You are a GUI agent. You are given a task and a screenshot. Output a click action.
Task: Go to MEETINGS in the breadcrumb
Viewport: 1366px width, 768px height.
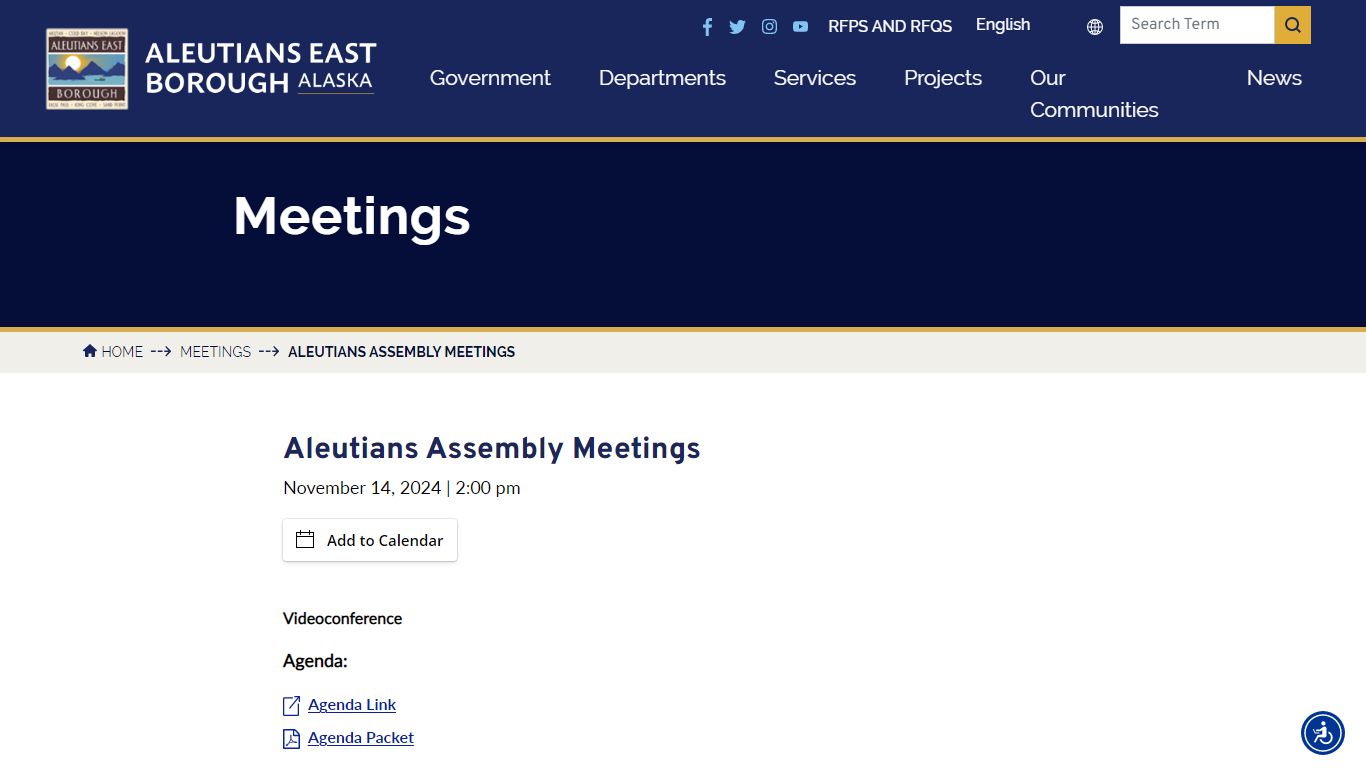click(x=215, y=352)
